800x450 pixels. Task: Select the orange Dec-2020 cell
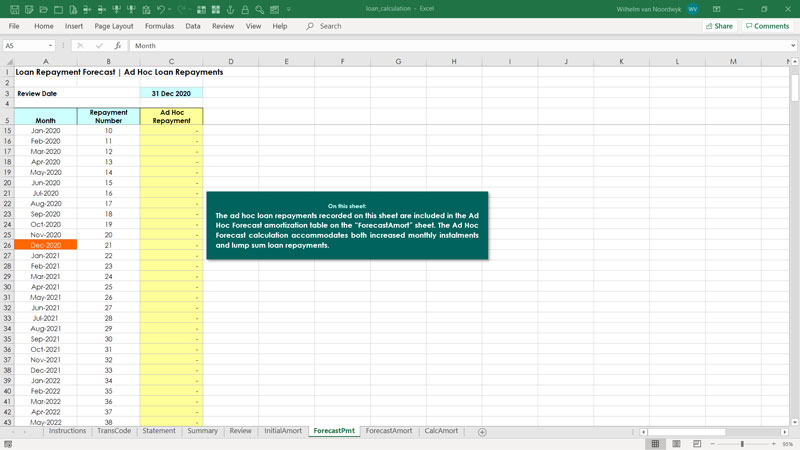click(x=45, y=245)
